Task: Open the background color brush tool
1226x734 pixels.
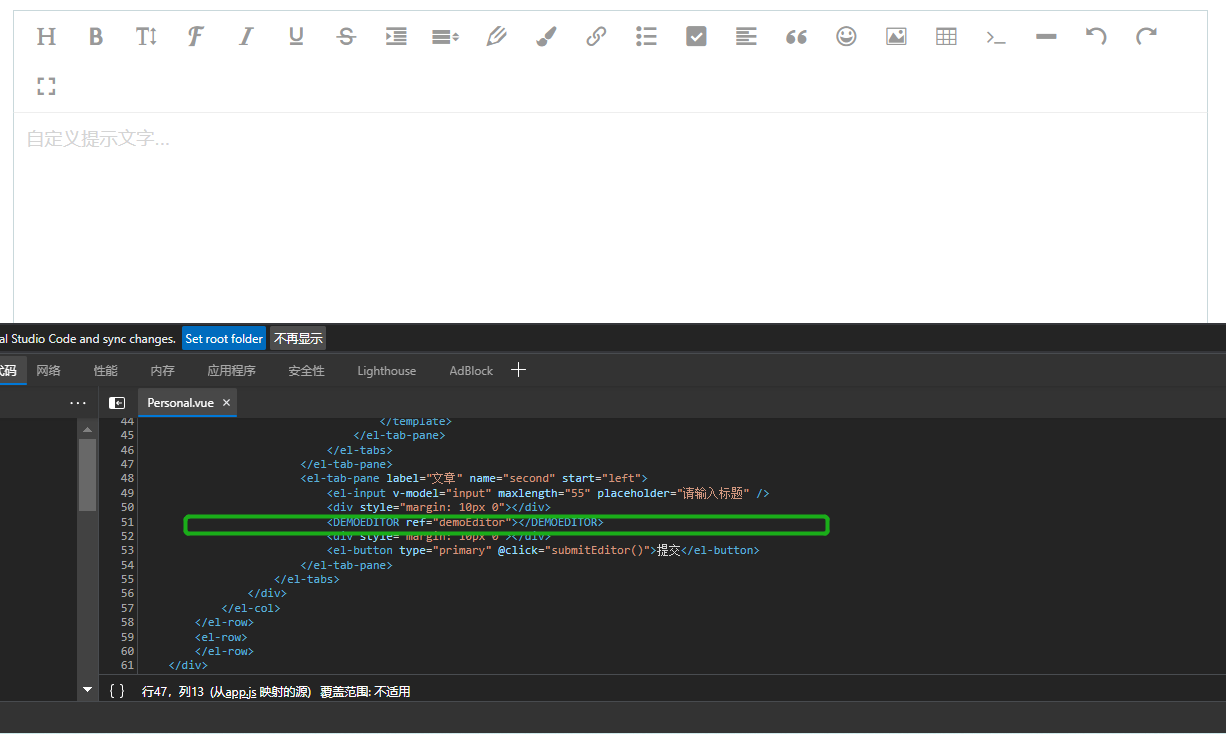Action: pyautogui.click(x=546, y=37)
